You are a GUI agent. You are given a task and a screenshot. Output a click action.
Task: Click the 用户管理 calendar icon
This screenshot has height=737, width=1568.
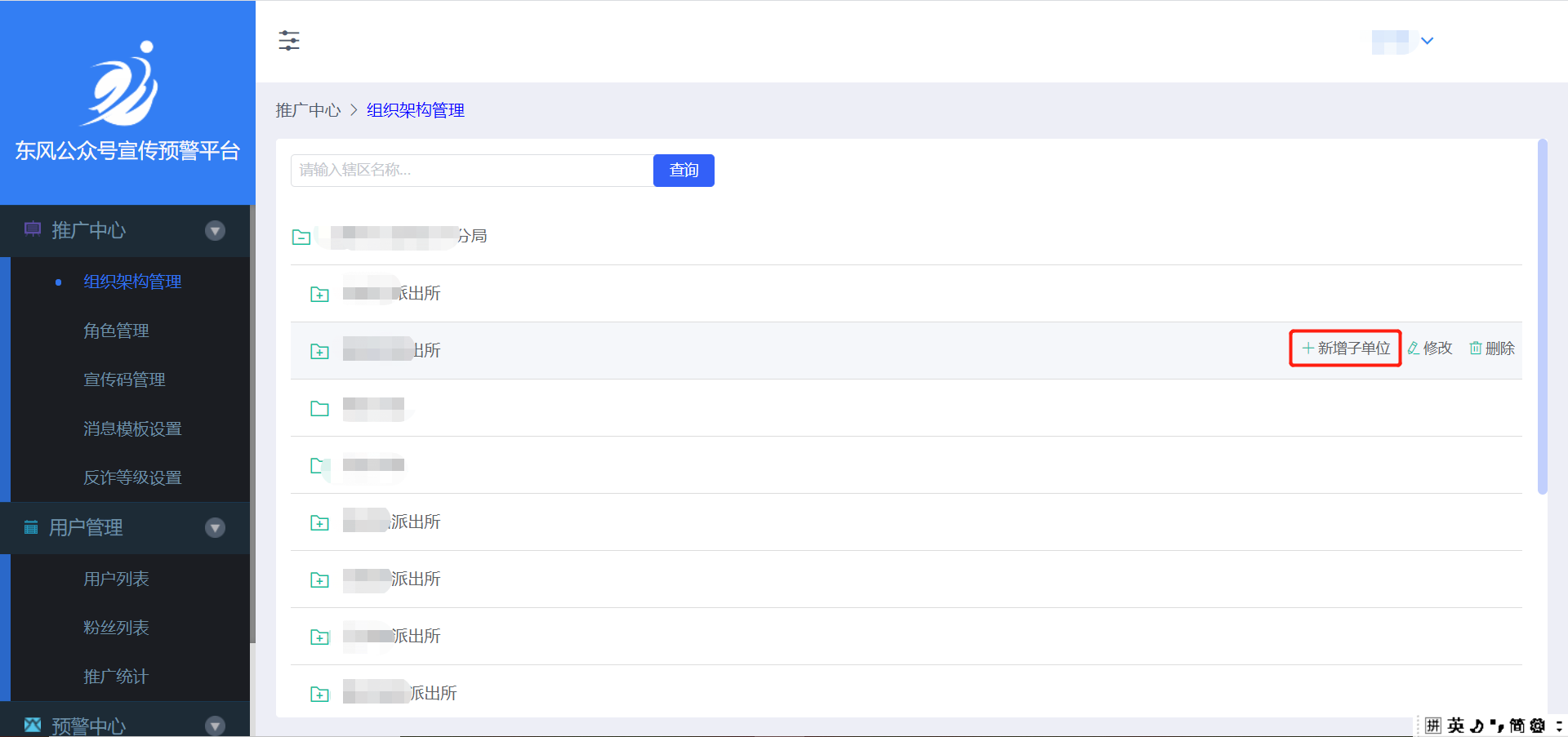coord(31,527)
